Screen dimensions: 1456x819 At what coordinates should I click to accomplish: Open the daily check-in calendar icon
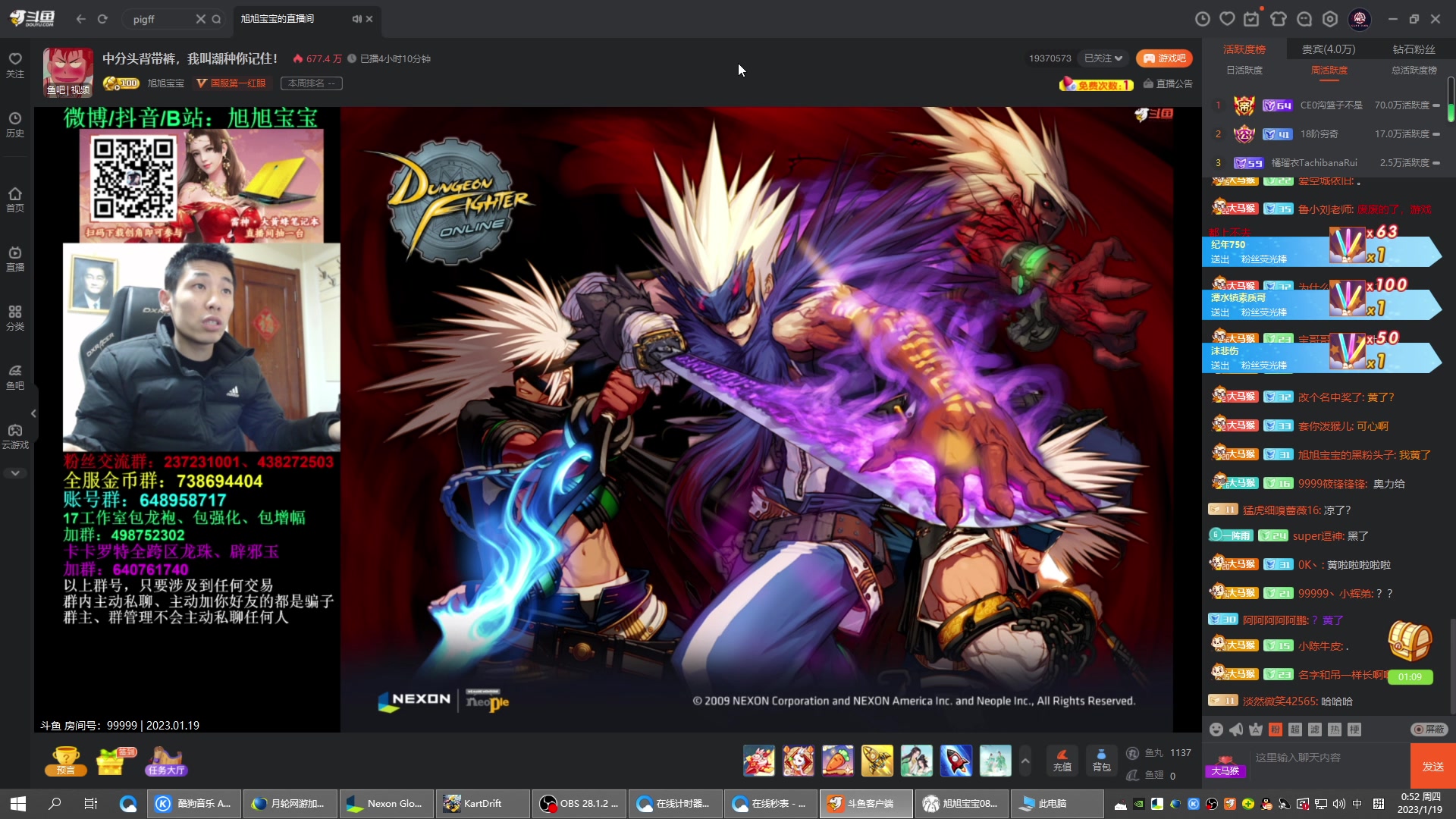point(1252,19)
